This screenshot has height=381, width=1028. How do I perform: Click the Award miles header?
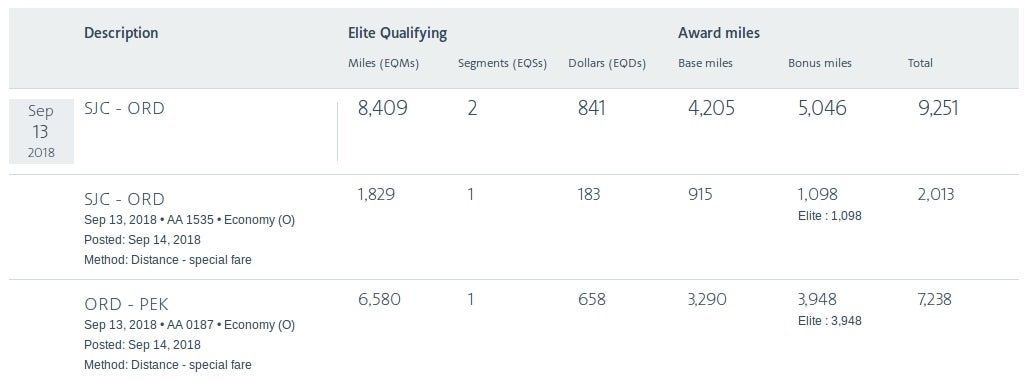(x=719, y=33)
